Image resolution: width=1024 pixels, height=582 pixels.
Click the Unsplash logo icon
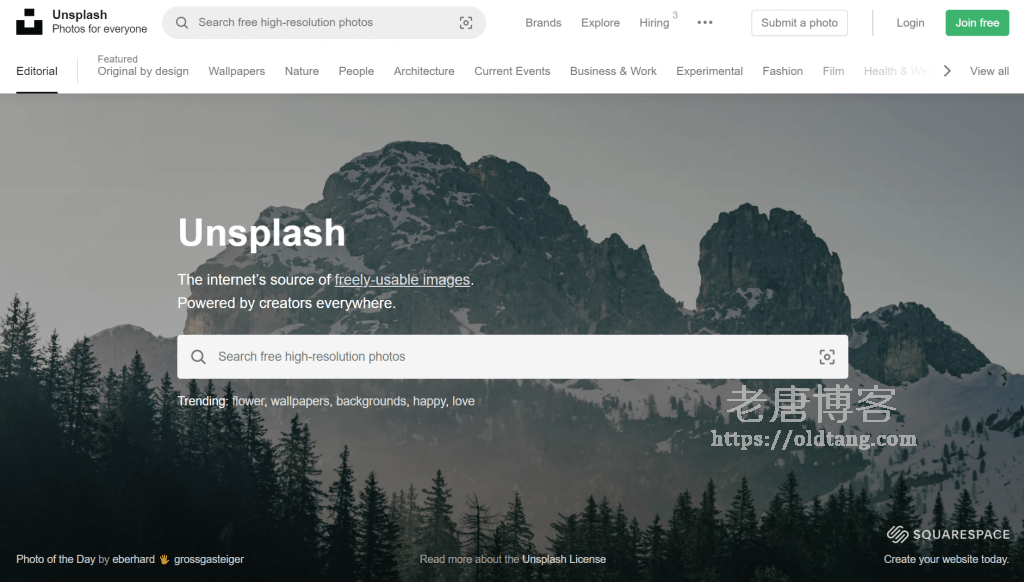pos(29,22)
